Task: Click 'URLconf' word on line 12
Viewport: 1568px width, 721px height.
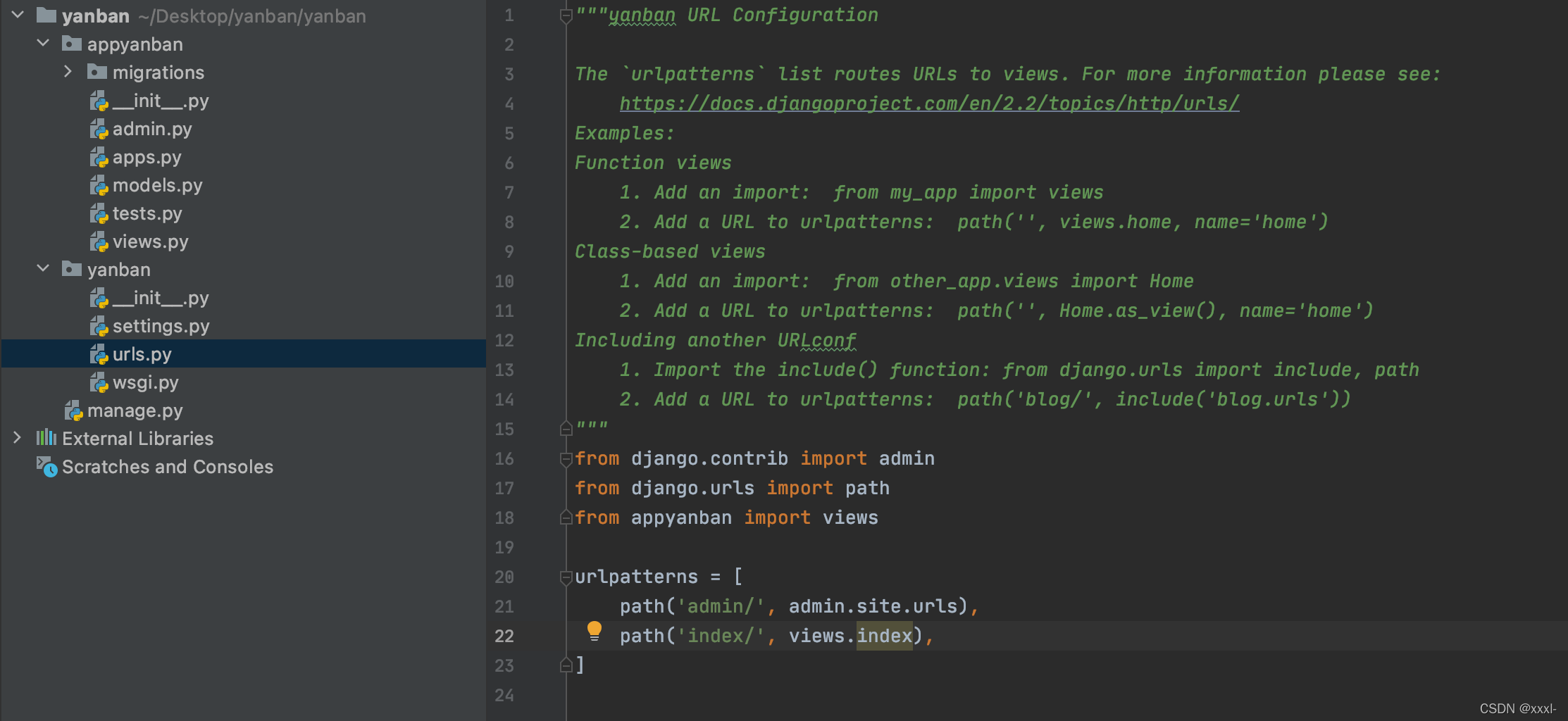Action: point(817,340)
